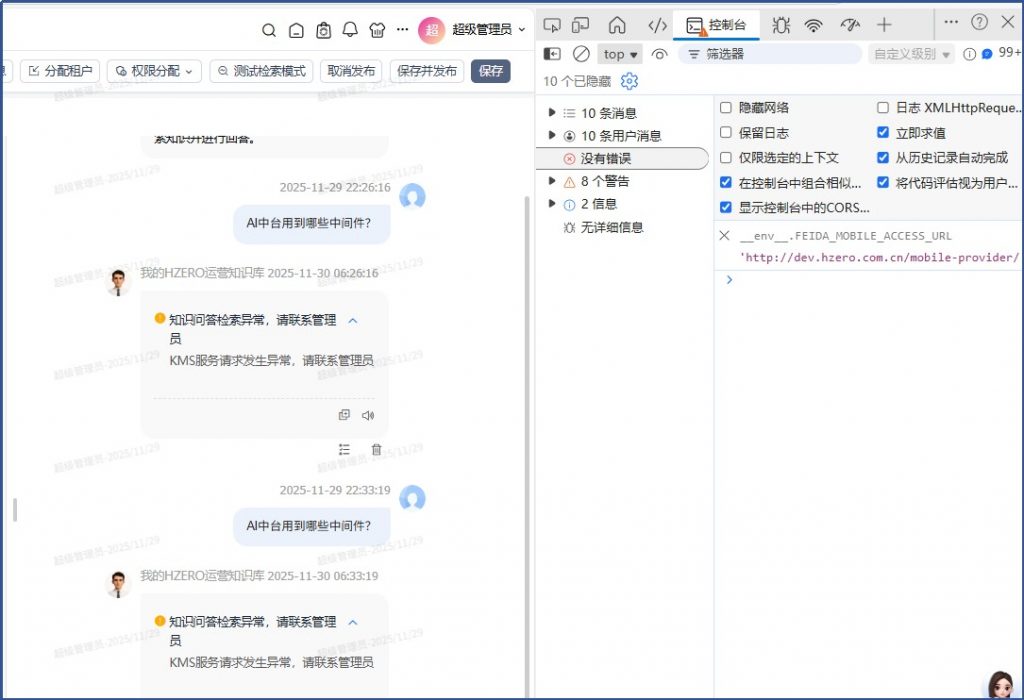Uncheck the 立即求值 checkbox
Image resolution: width=1024 pixels, height=700 pixels.
pyautogui.click(x=883, y=133)
